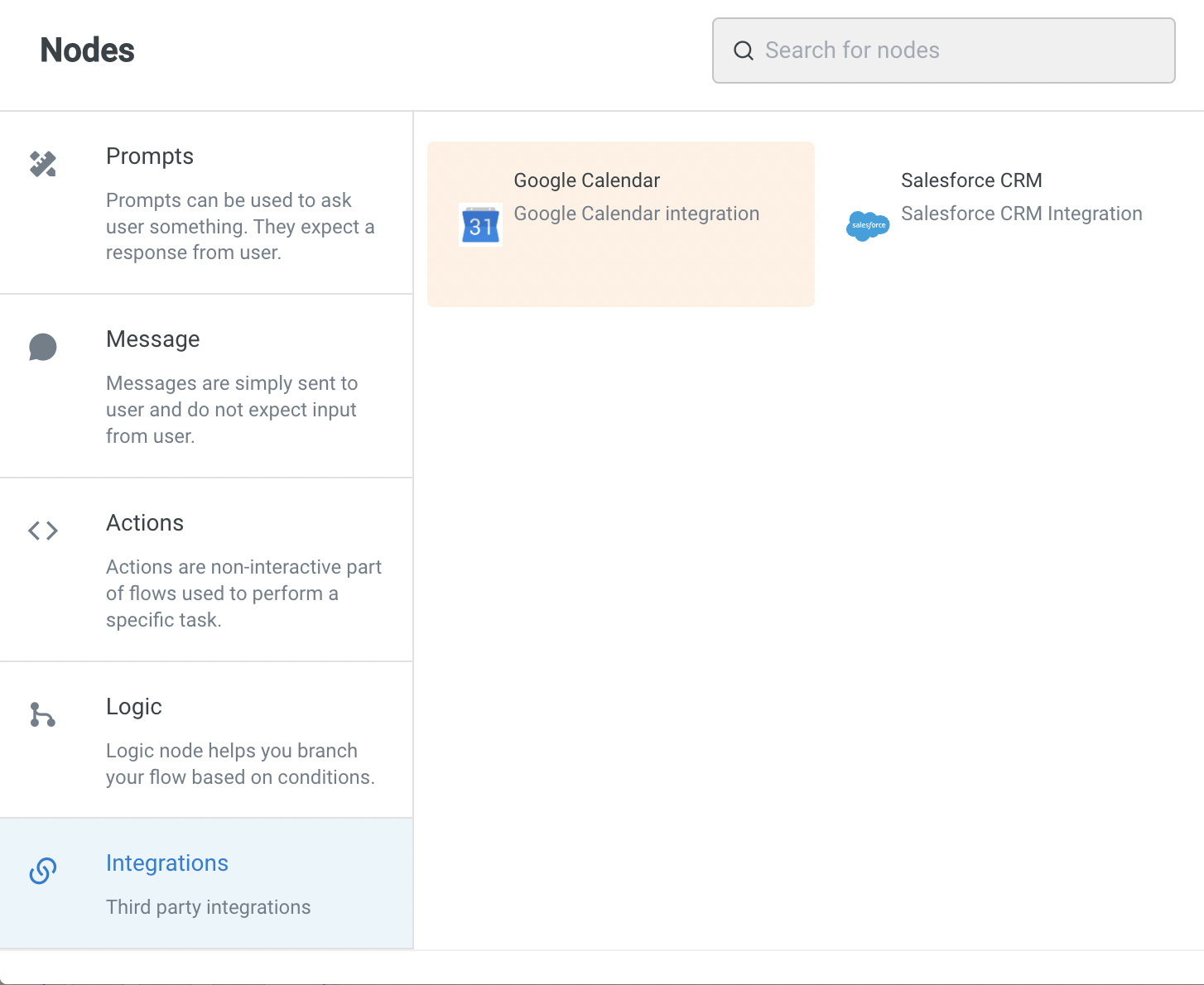Click the Prompts ruler-pencil icon
The image size is (1204, 985).
[43, 164]
